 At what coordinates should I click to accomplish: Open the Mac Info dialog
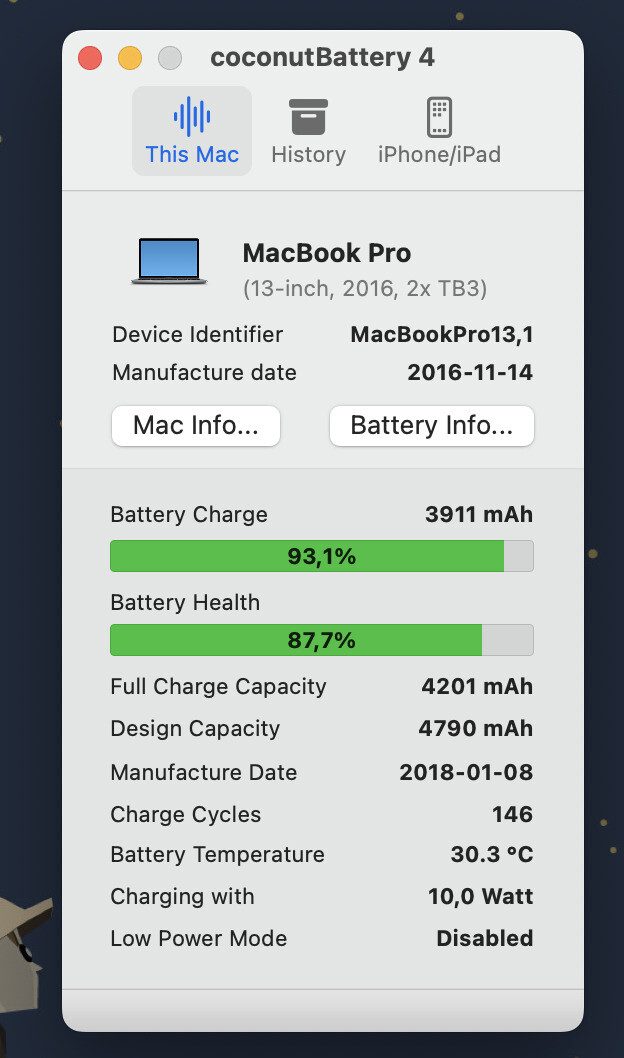click(196, 426)
